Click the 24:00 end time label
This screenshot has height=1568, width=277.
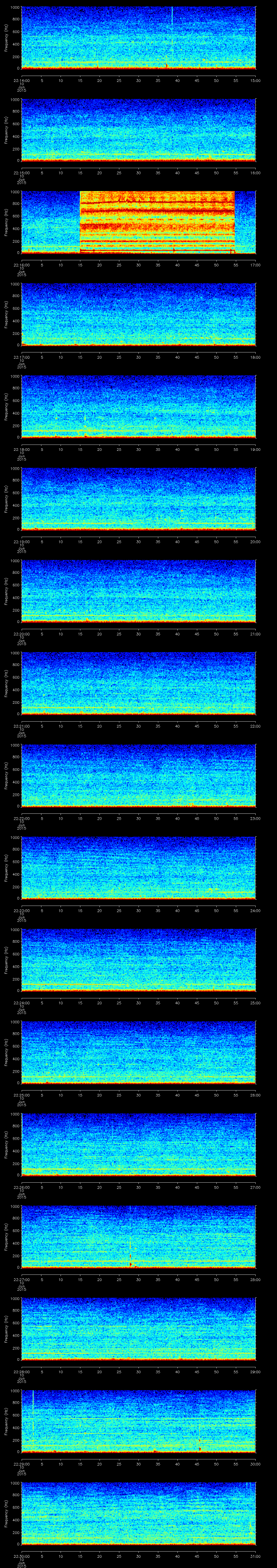point(256,910)
